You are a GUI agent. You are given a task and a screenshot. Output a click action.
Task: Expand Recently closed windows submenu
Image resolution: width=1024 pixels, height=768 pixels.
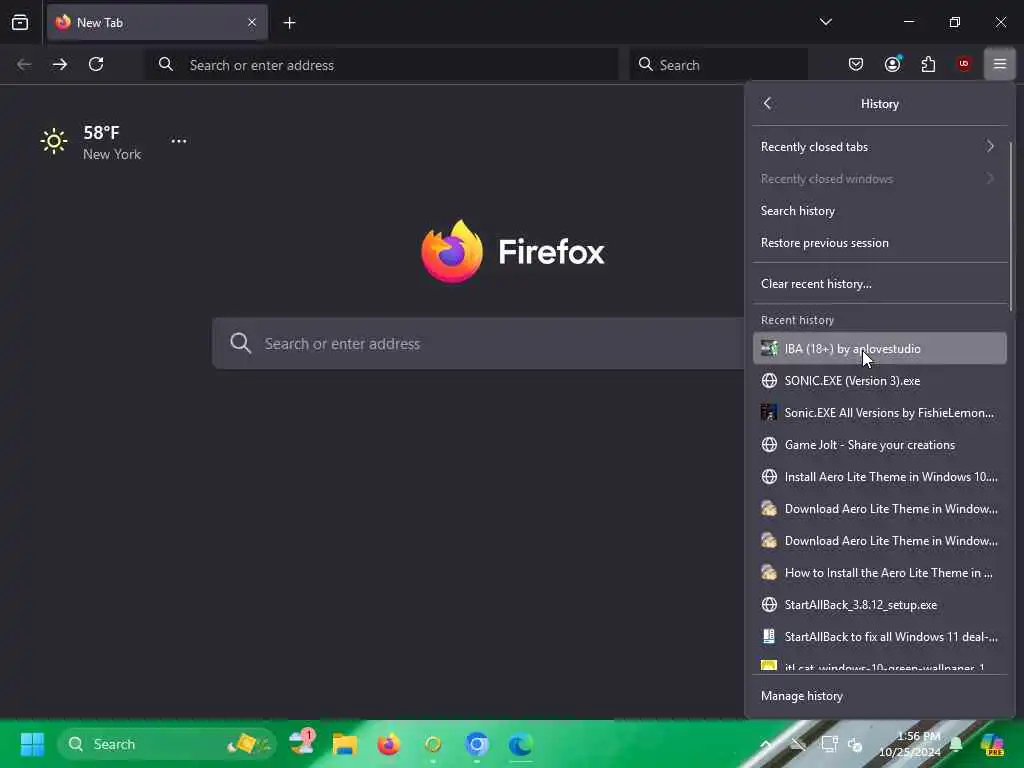[x=879, y=178]
